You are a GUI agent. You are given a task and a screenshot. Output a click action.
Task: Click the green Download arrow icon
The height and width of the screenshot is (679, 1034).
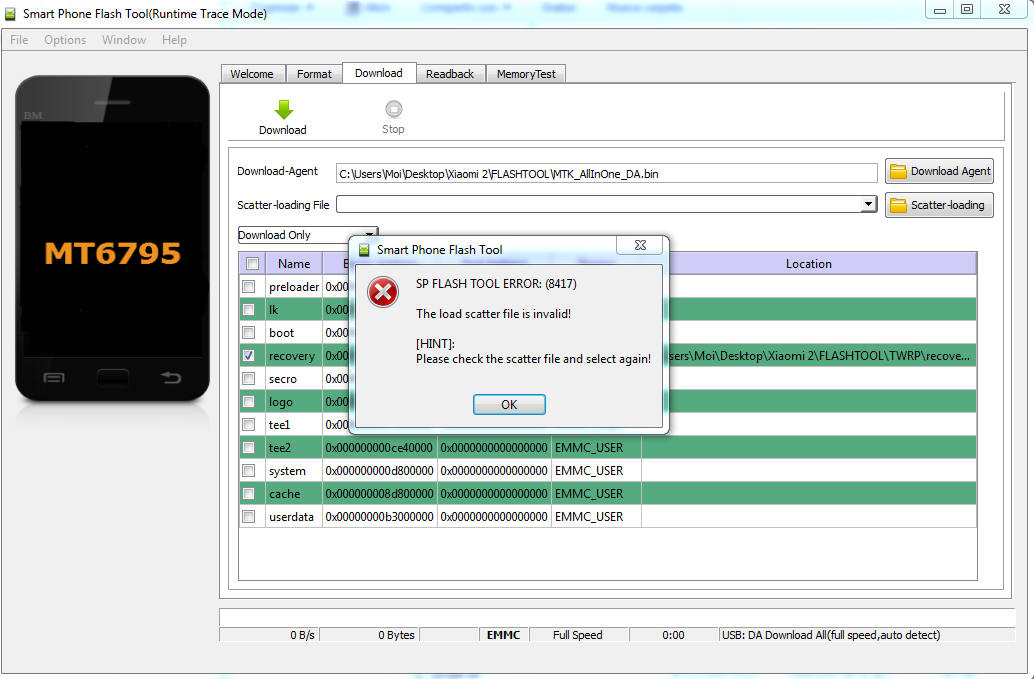coord(284,109)
